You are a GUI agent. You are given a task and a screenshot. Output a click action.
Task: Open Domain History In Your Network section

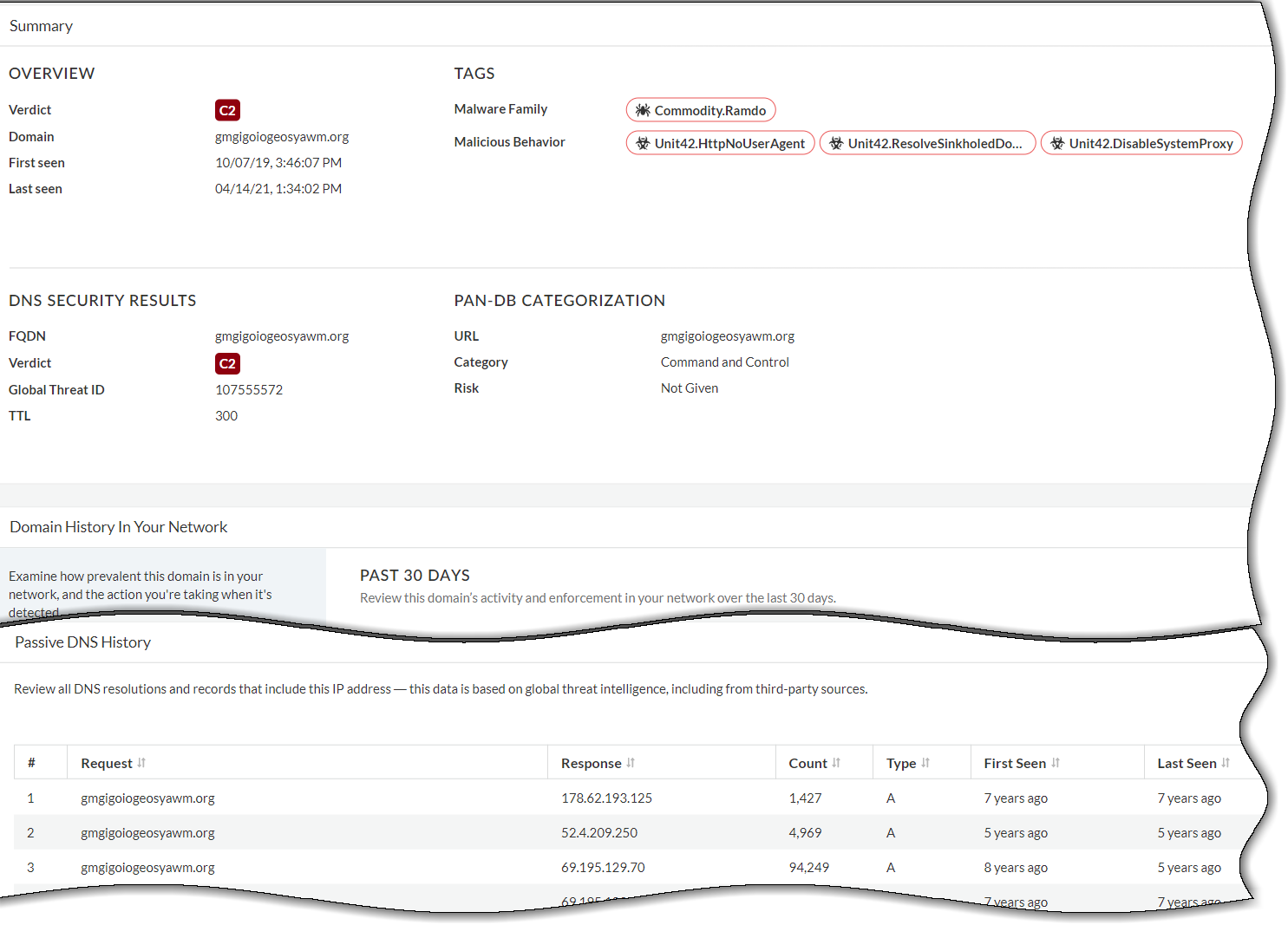pyautogui.click(x=118, y=527)
